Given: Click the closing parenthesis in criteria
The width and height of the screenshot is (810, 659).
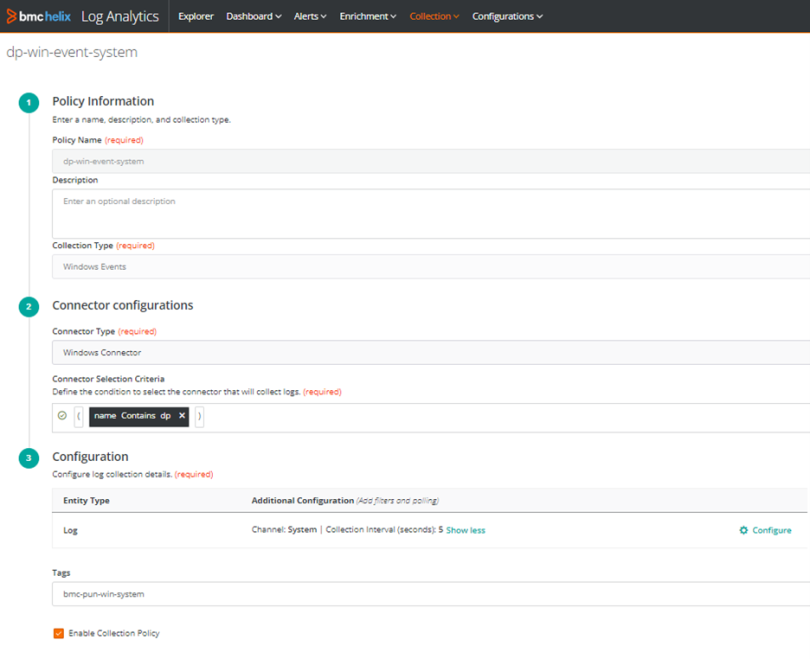Looking at the screenshot, I should pos(199,416).
